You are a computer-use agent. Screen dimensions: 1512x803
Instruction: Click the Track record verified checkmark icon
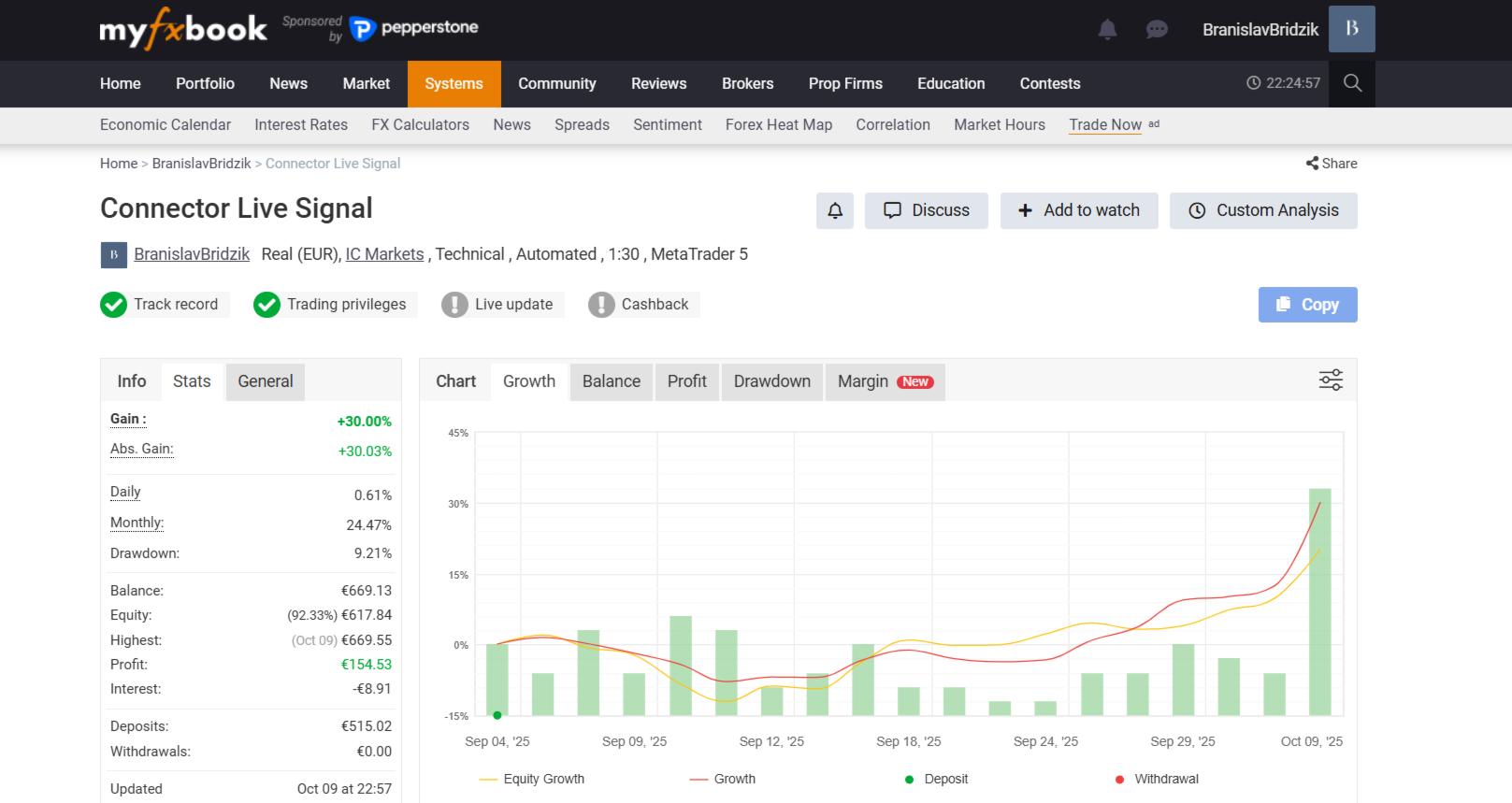coord(113,305)
